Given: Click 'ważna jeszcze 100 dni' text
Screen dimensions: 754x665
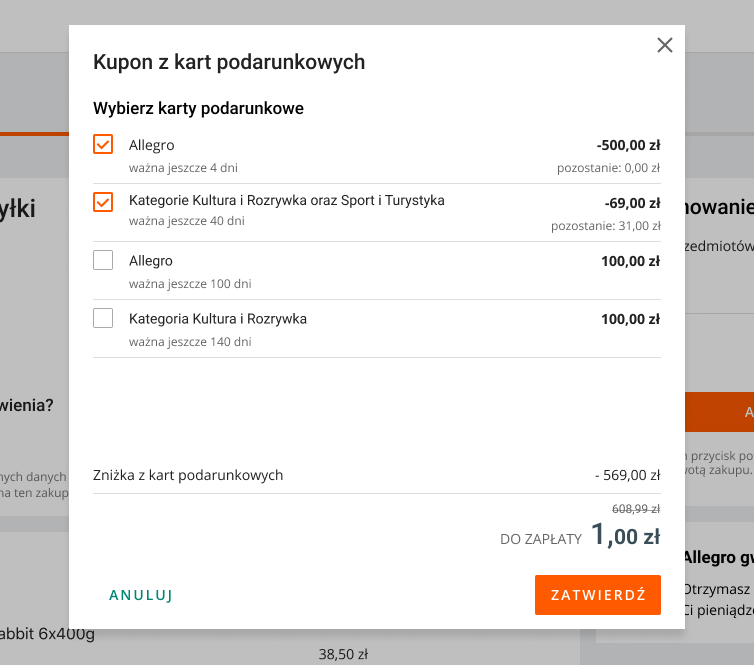Looking at the screenshot, I should tap(190, 284).
